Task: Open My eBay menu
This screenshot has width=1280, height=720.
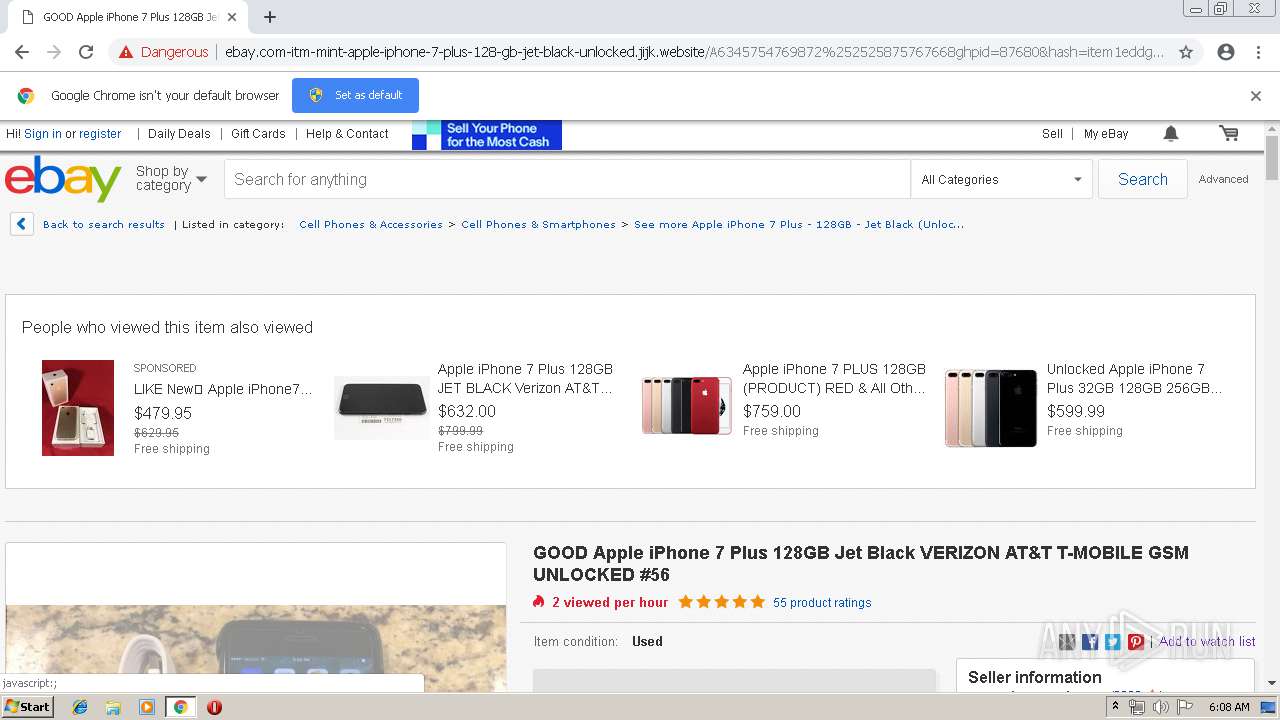Action: pyautogui.click(x=1106, y=133)
